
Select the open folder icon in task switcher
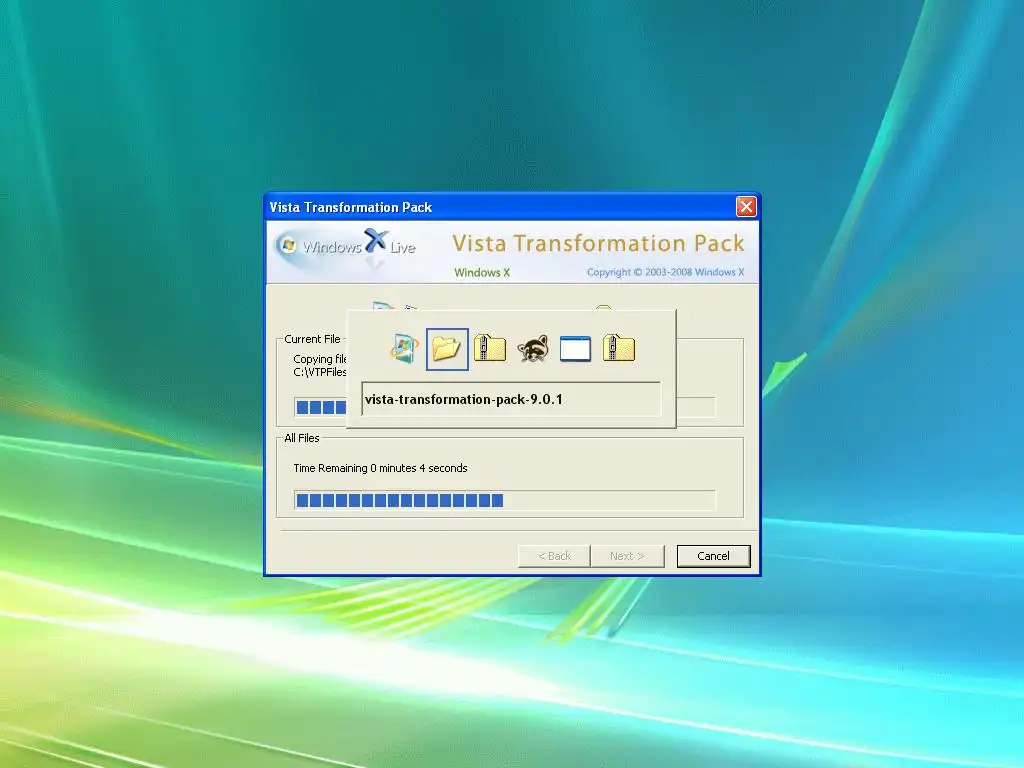tap(447, 349)
